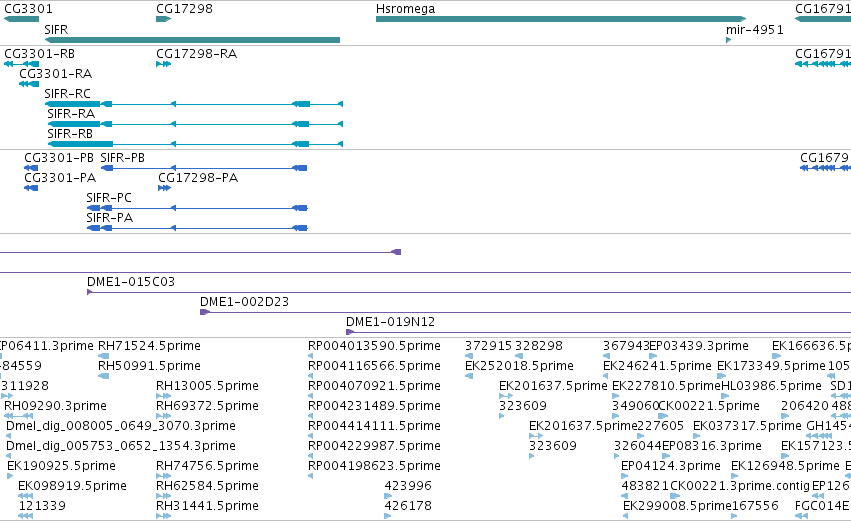Click the RH31441.5prime EST label
Image resolution: width=851 pixels, height=521 pixels.
point(207,506)
